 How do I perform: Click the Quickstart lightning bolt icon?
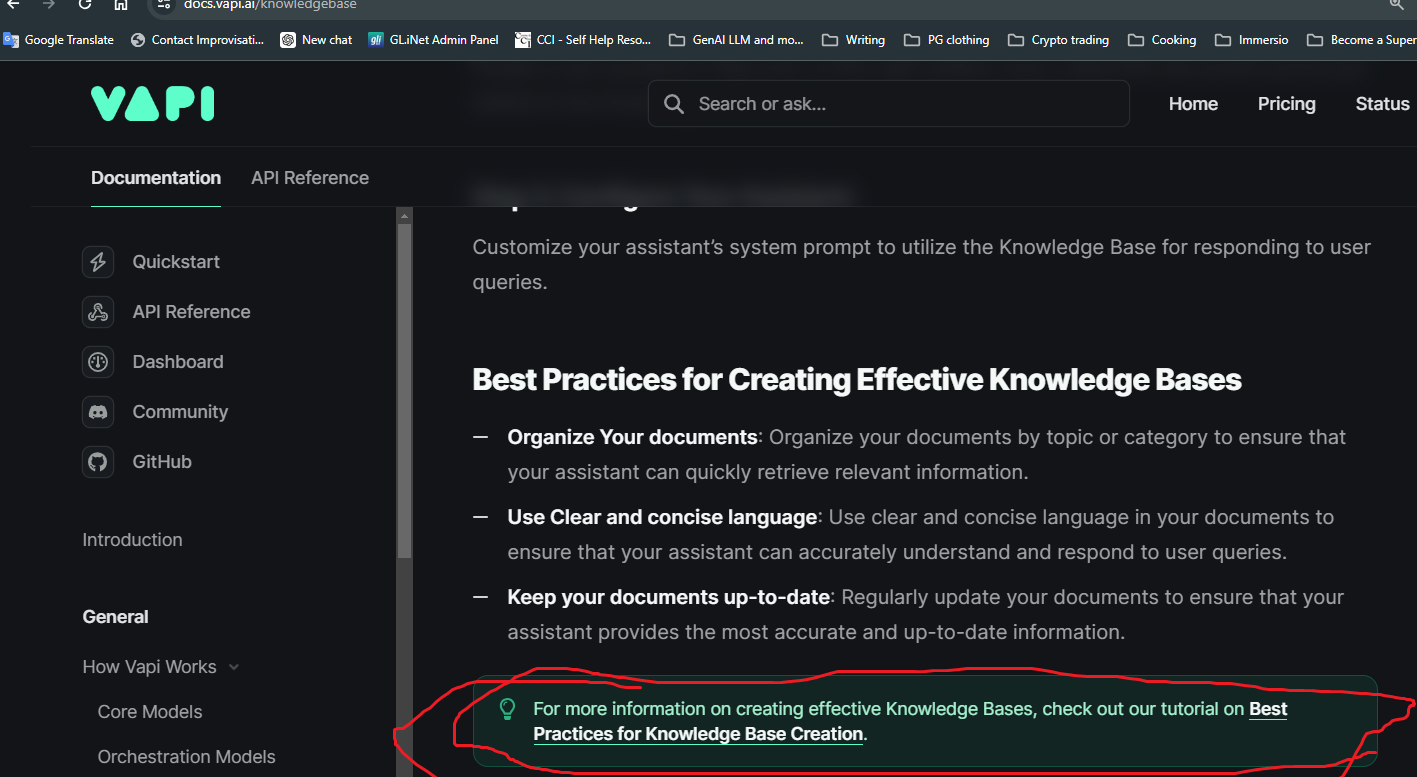(98, 262)
